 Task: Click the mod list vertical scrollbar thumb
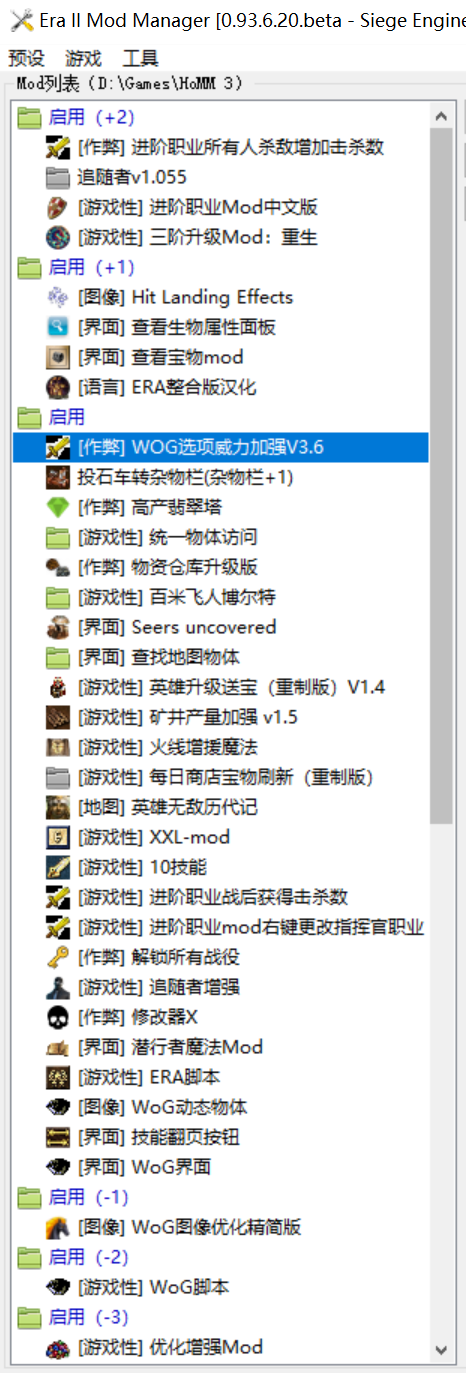click(441, 478)
